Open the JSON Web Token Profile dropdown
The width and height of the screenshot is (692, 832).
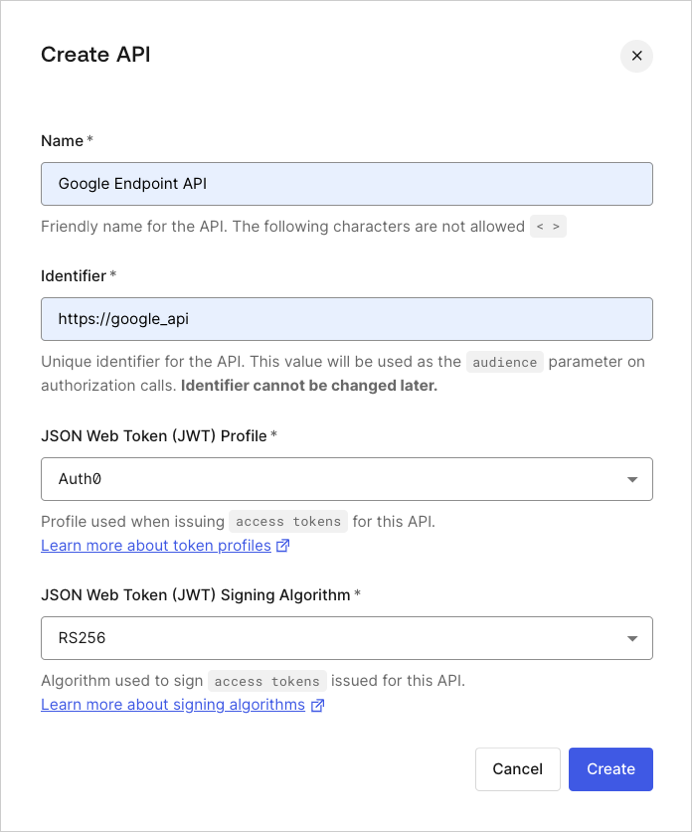coord(346,479)
